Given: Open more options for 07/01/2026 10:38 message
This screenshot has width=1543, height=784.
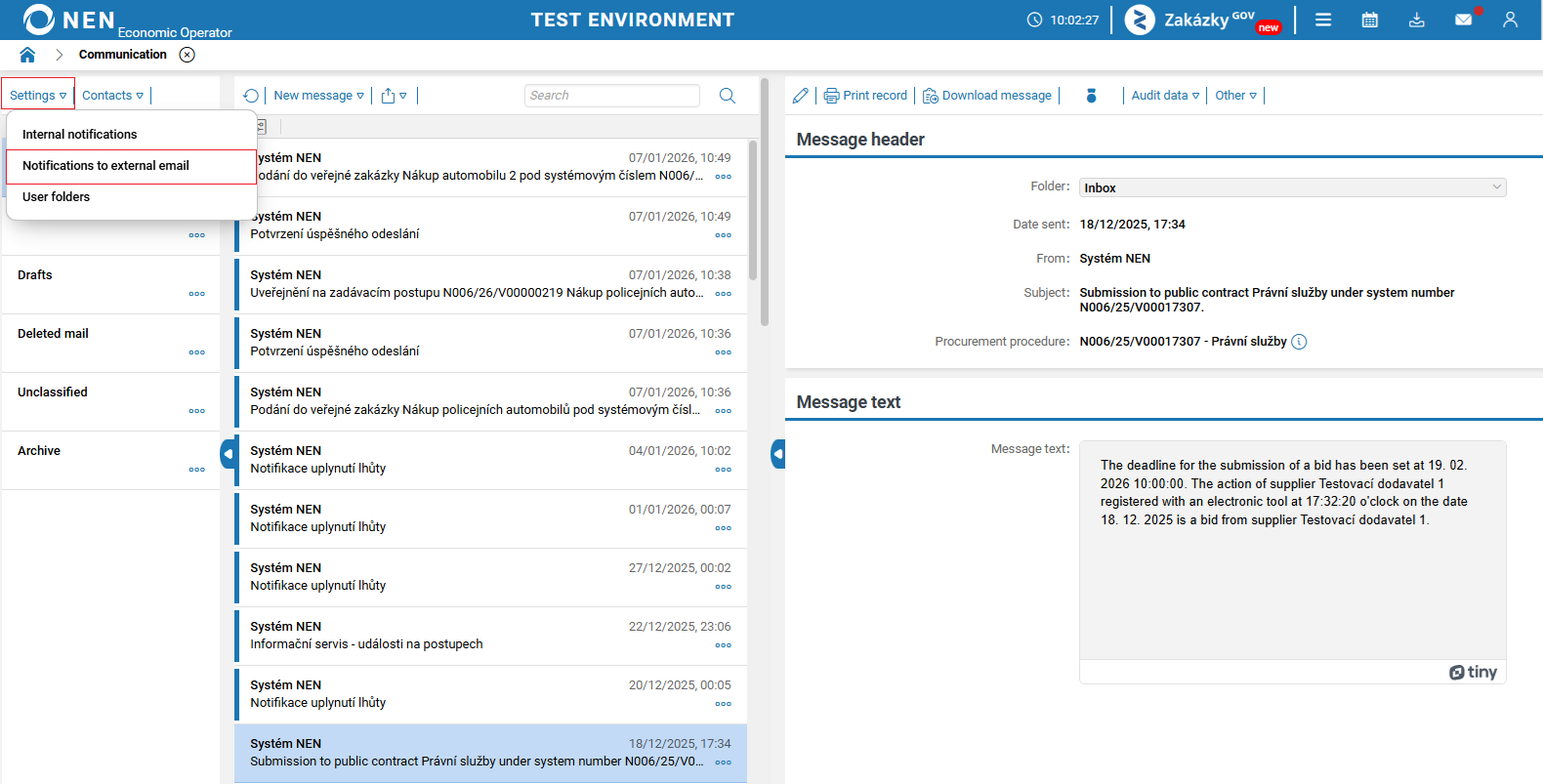Looking at the screenshot, I should point(724,294).
